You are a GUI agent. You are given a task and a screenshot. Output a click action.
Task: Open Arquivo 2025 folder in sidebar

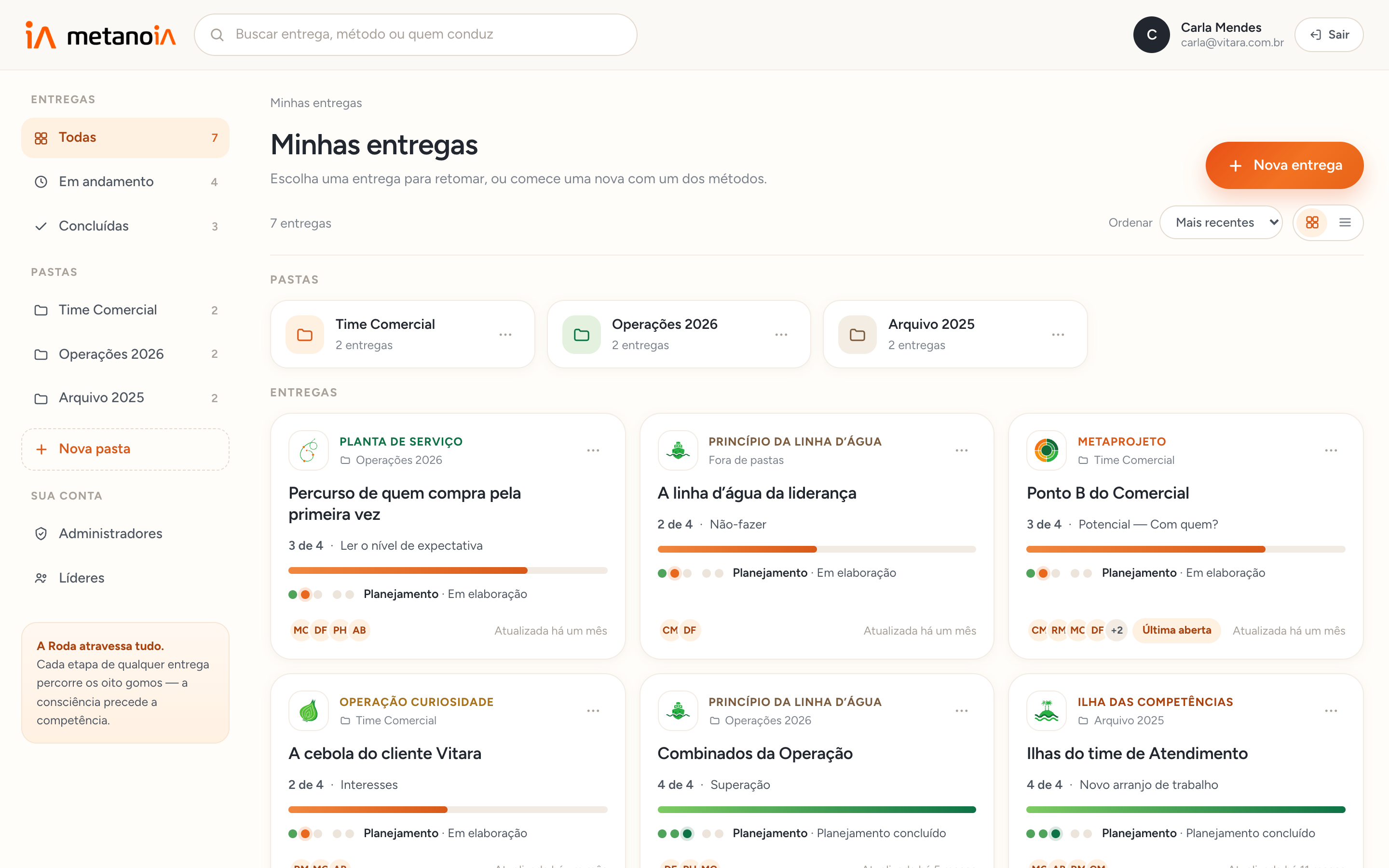125,398
